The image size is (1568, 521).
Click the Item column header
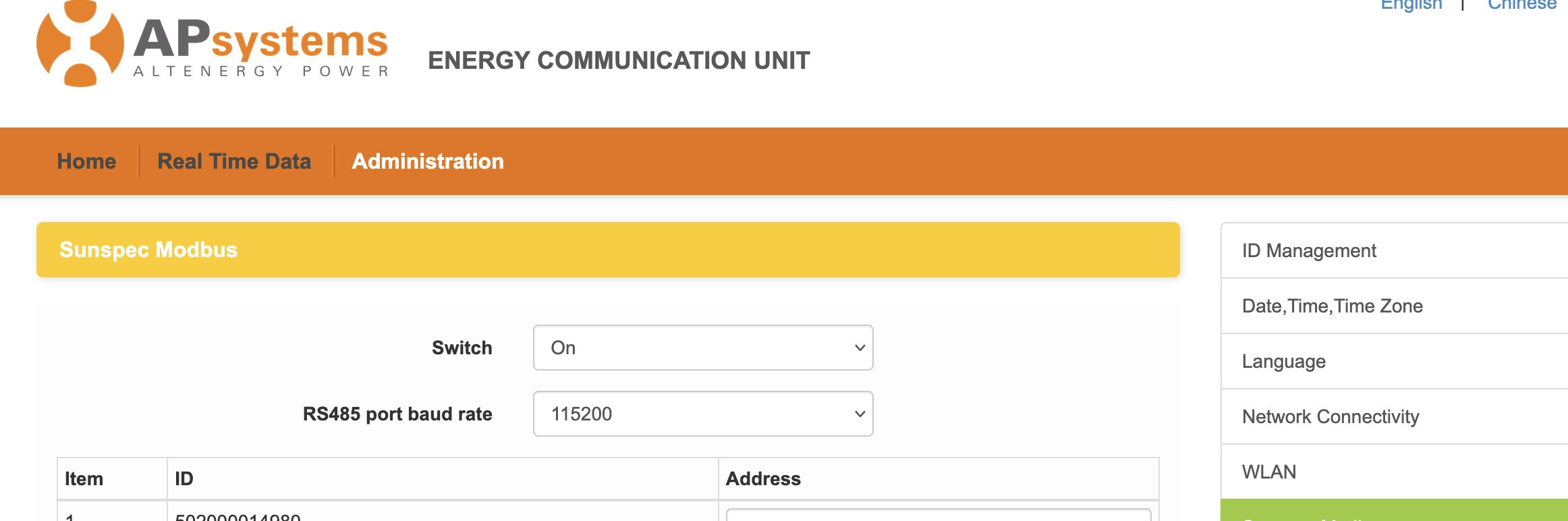click(x=84, y=478)
